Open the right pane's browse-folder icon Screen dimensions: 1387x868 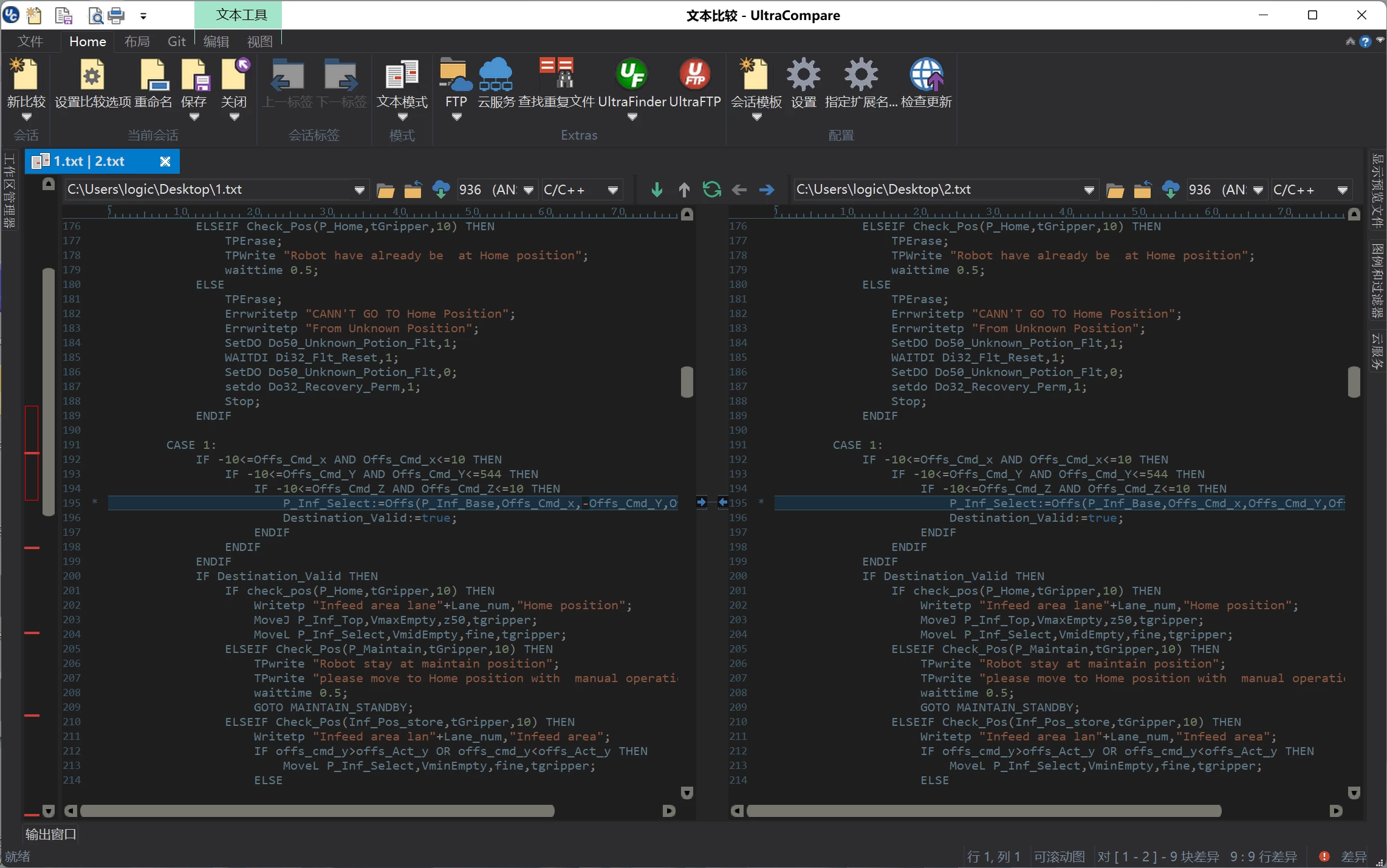coord(1115,191)
